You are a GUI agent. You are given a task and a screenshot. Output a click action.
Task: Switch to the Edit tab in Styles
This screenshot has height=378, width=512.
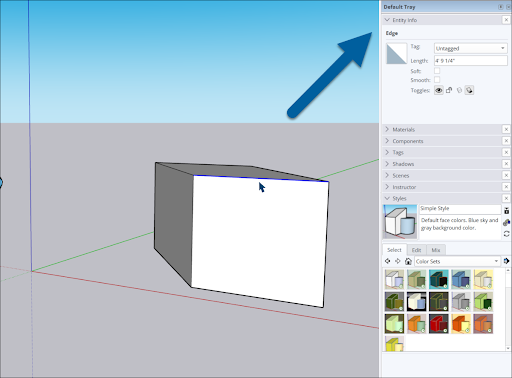click(x=416, y=250)
